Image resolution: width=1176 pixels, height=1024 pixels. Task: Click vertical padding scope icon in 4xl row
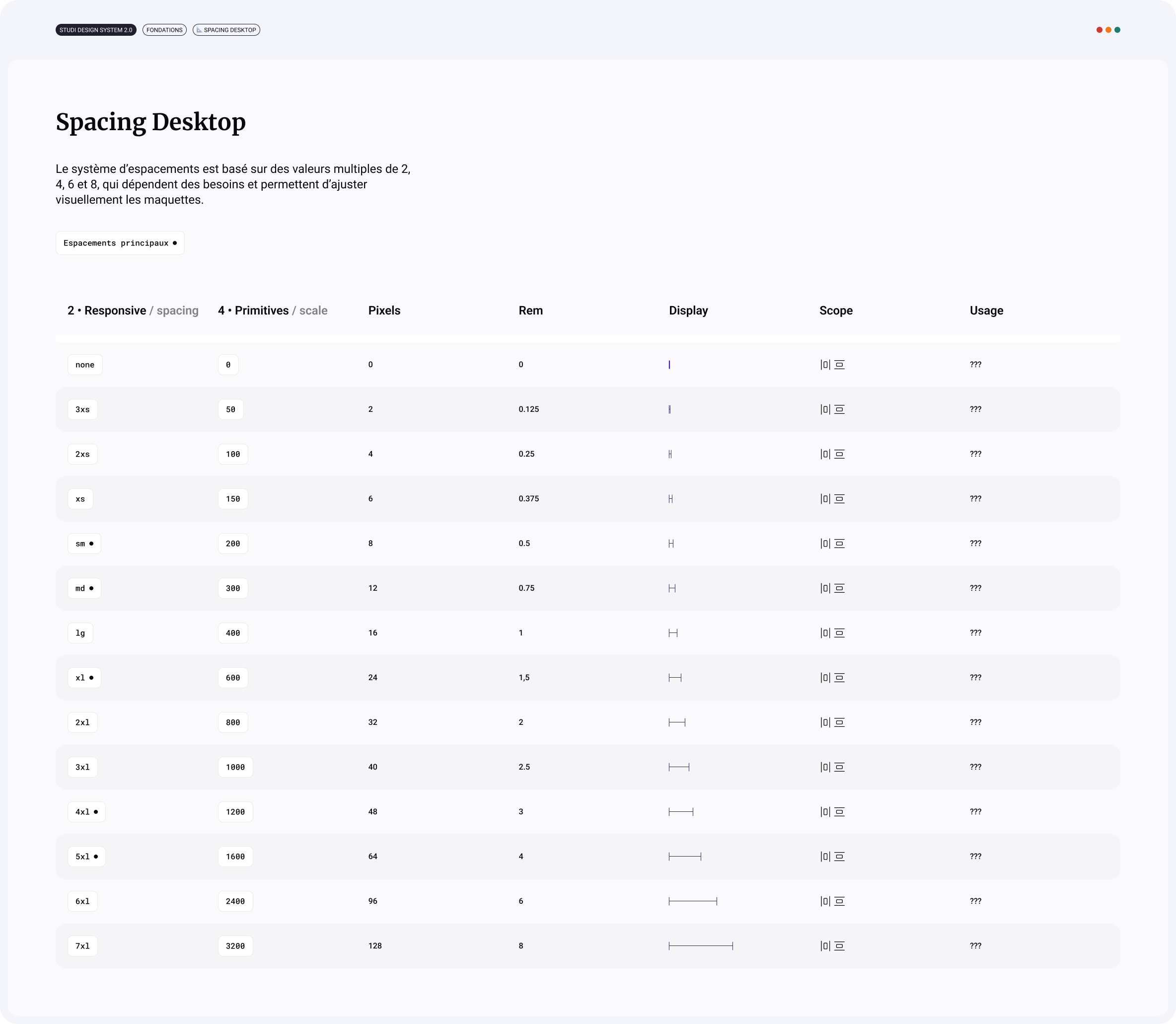click(x=839, y=812)
